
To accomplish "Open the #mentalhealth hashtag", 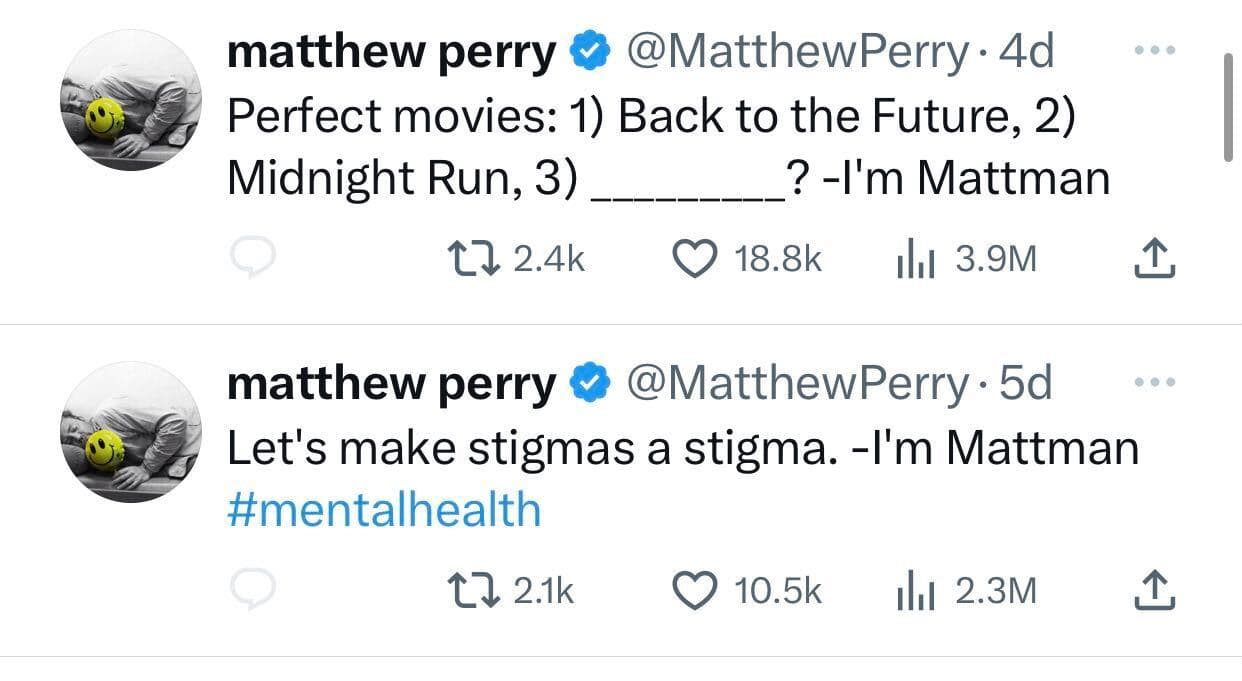I will [383, 508].
